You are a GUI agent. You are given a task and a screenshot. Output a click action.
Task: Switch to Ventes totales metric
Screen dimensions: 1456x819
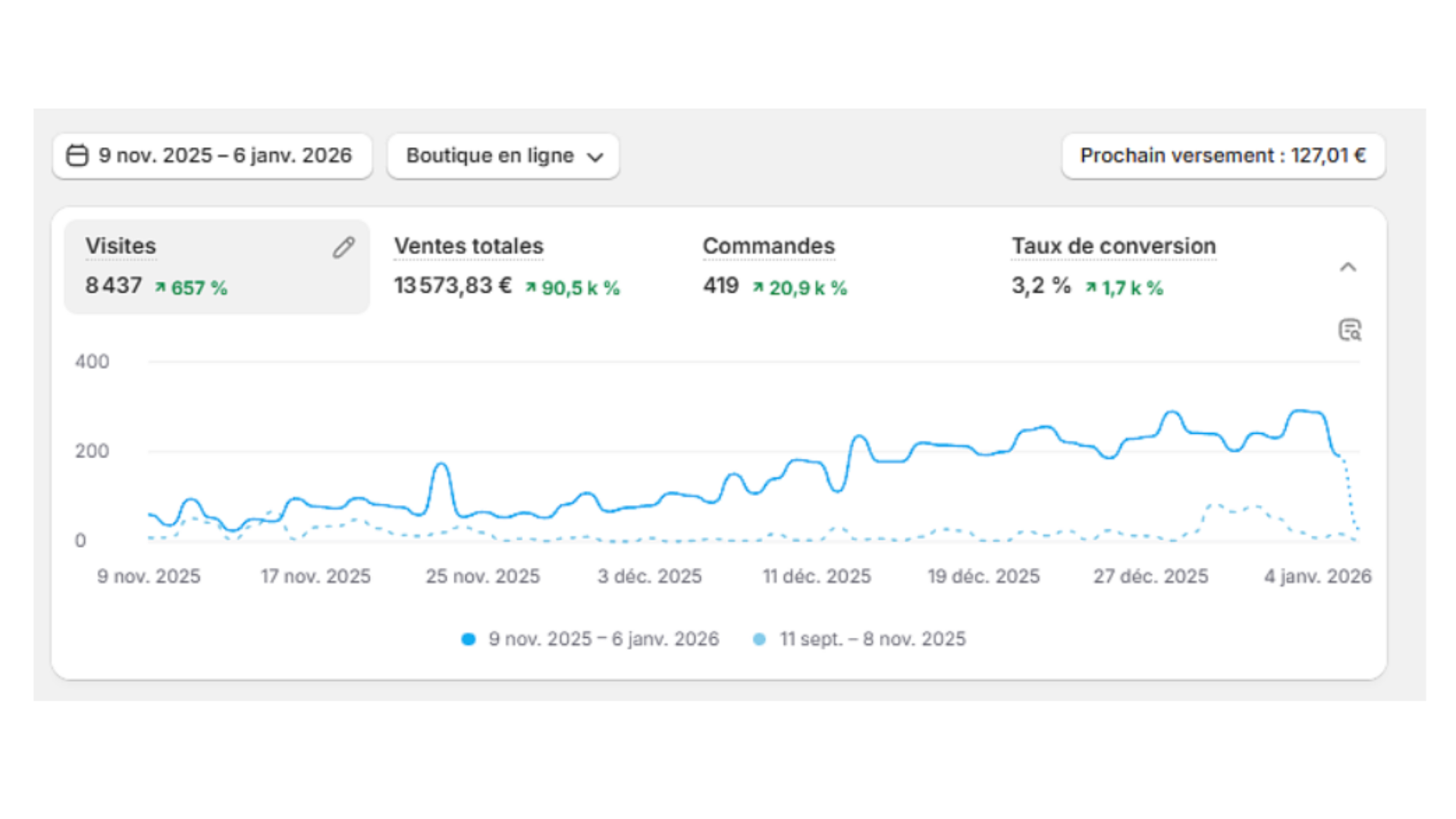click(469, 246)
